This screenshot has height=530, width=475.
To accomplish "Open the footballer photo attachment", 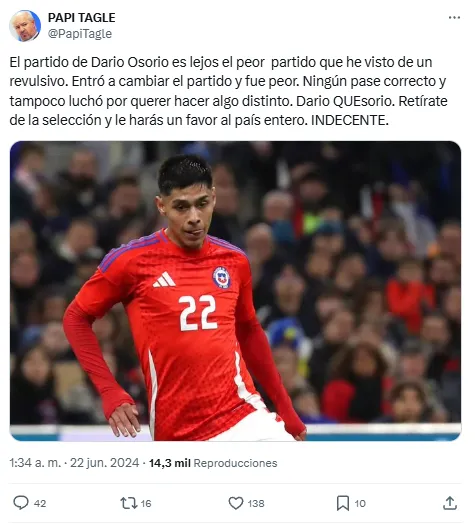I will (235, 291).
